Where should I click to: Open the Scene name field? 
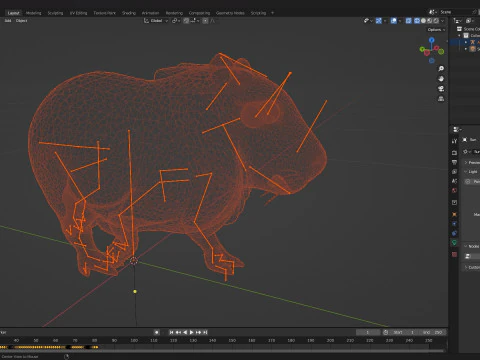coord(455,12)
